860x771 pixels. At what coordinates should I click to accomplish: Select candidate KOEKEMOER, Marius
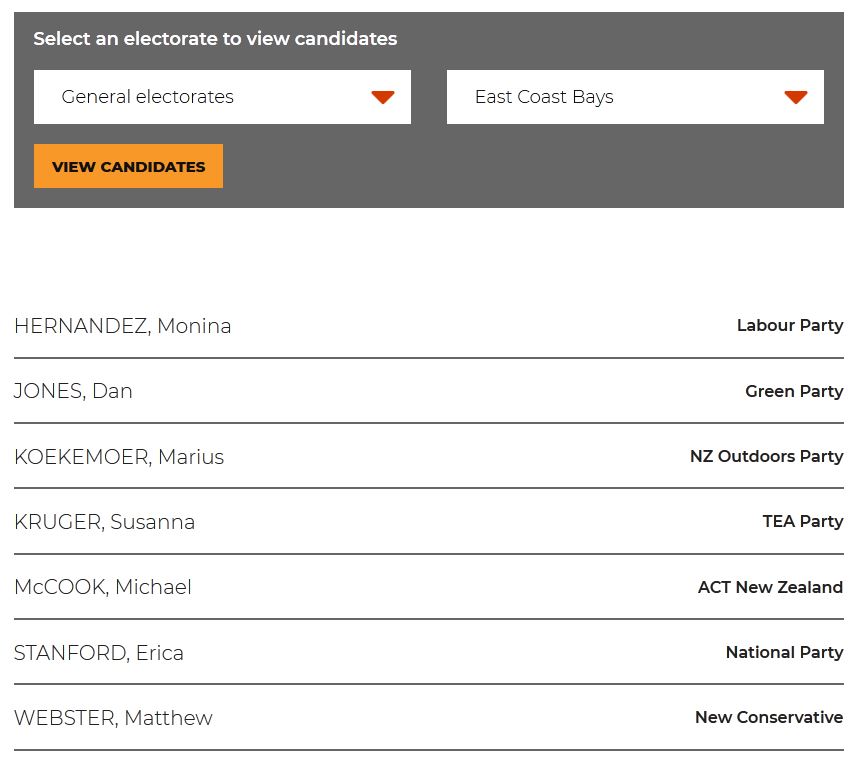(119, 457)
